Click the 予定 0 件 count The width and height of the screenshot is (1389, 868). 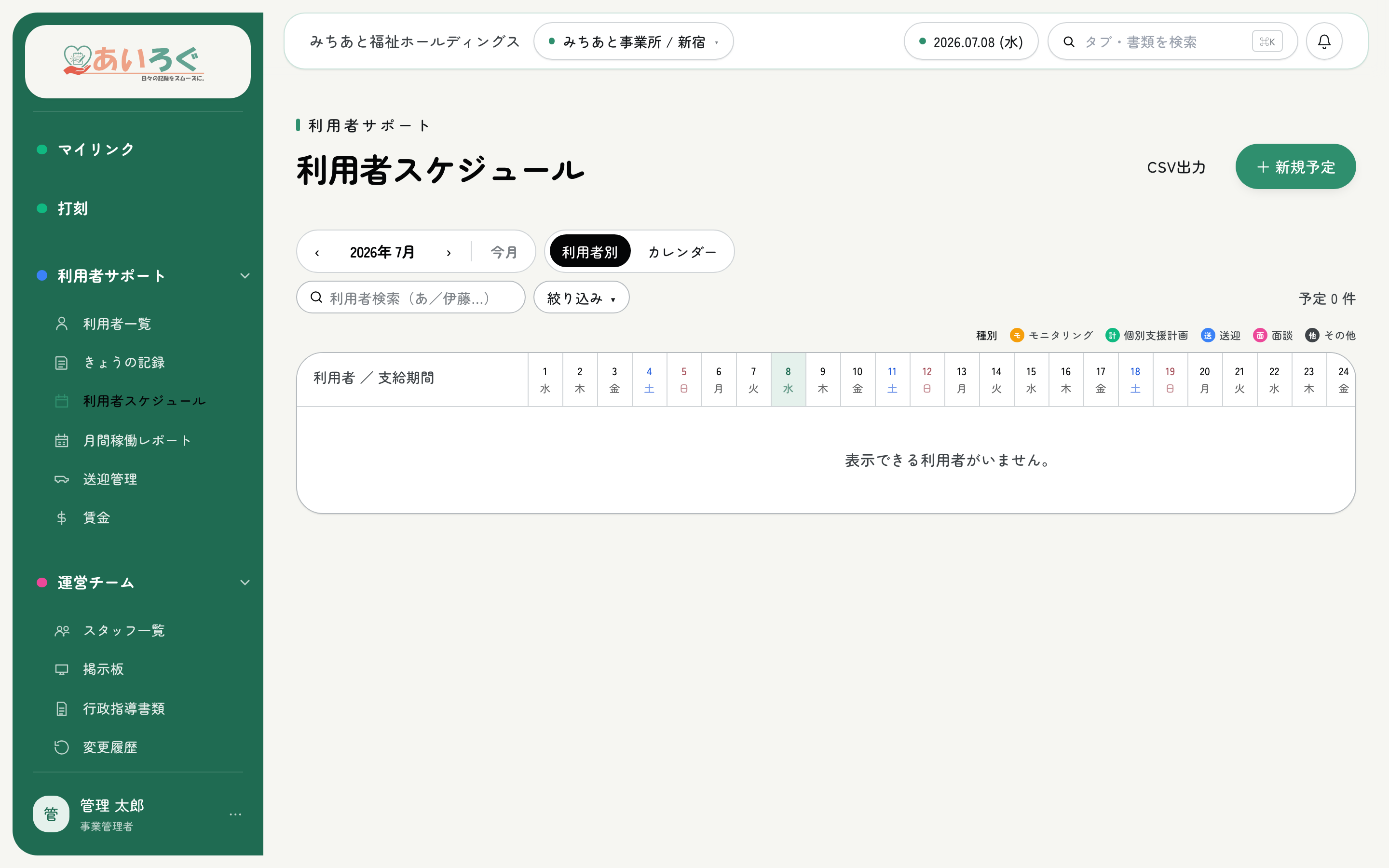(1327, 298)
